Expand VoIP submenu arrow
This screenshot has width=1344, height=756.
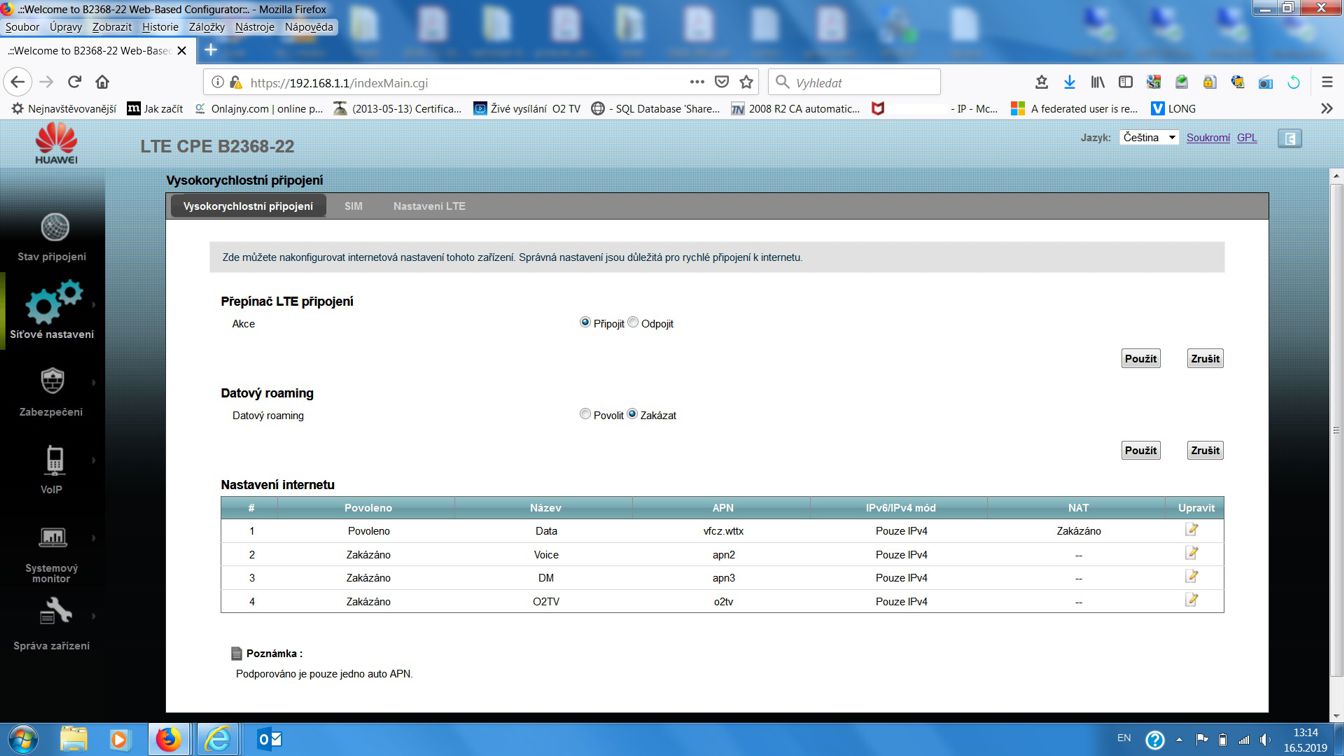[x=94, y=460]
